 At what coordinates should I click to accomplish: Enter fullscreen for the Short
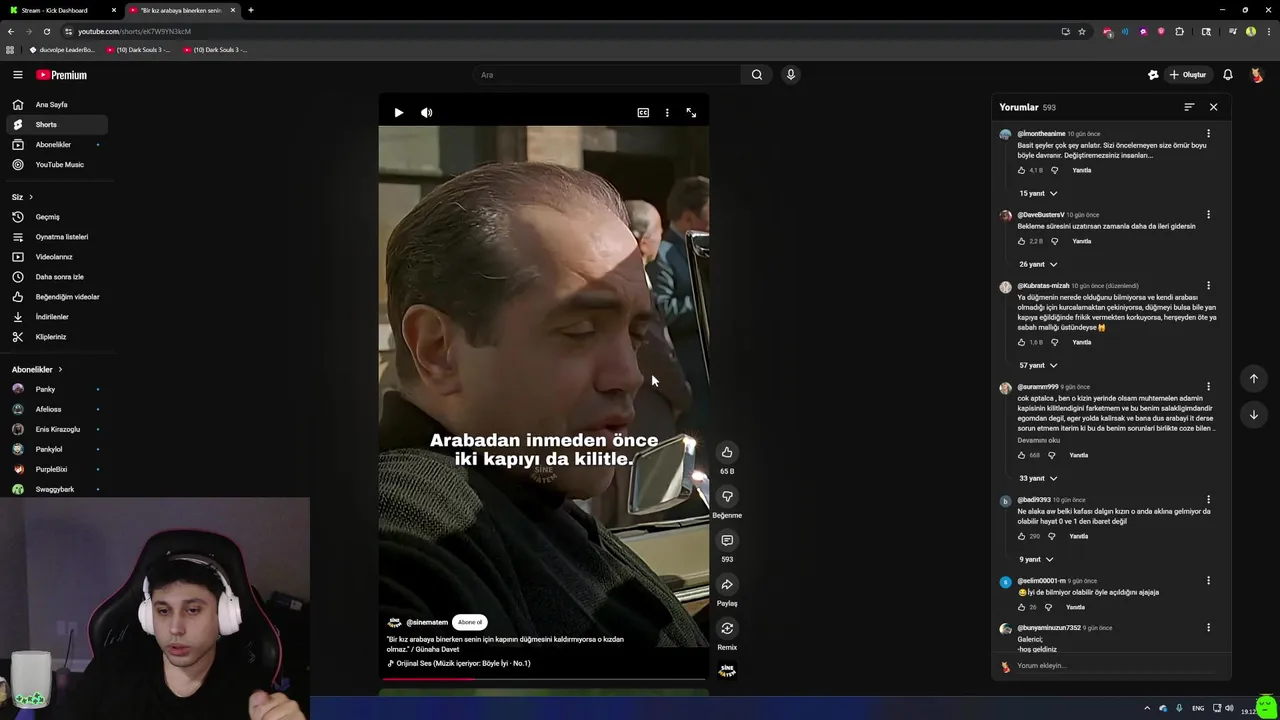pos(691,113)
